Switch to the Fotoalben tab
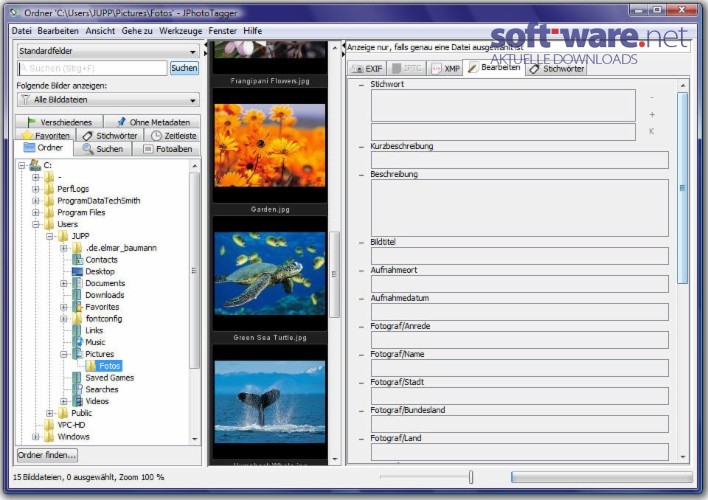Viewport: 708px width, 500px height. (167, 149)
